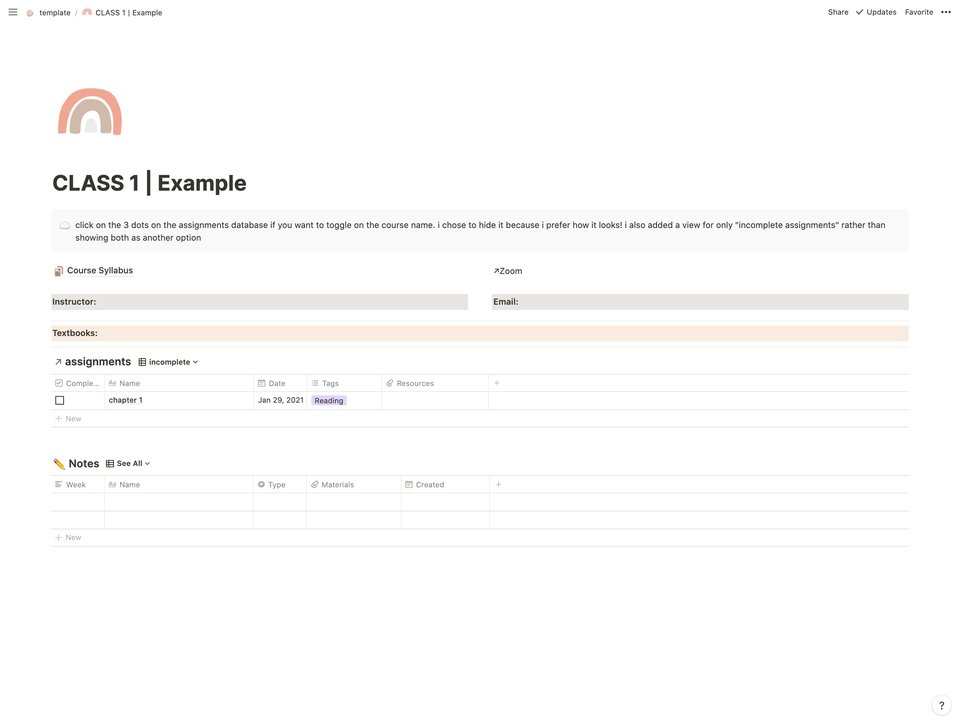Open the Zoom link
This screenshot has height=723, width=960.
[x=508, y=271]
